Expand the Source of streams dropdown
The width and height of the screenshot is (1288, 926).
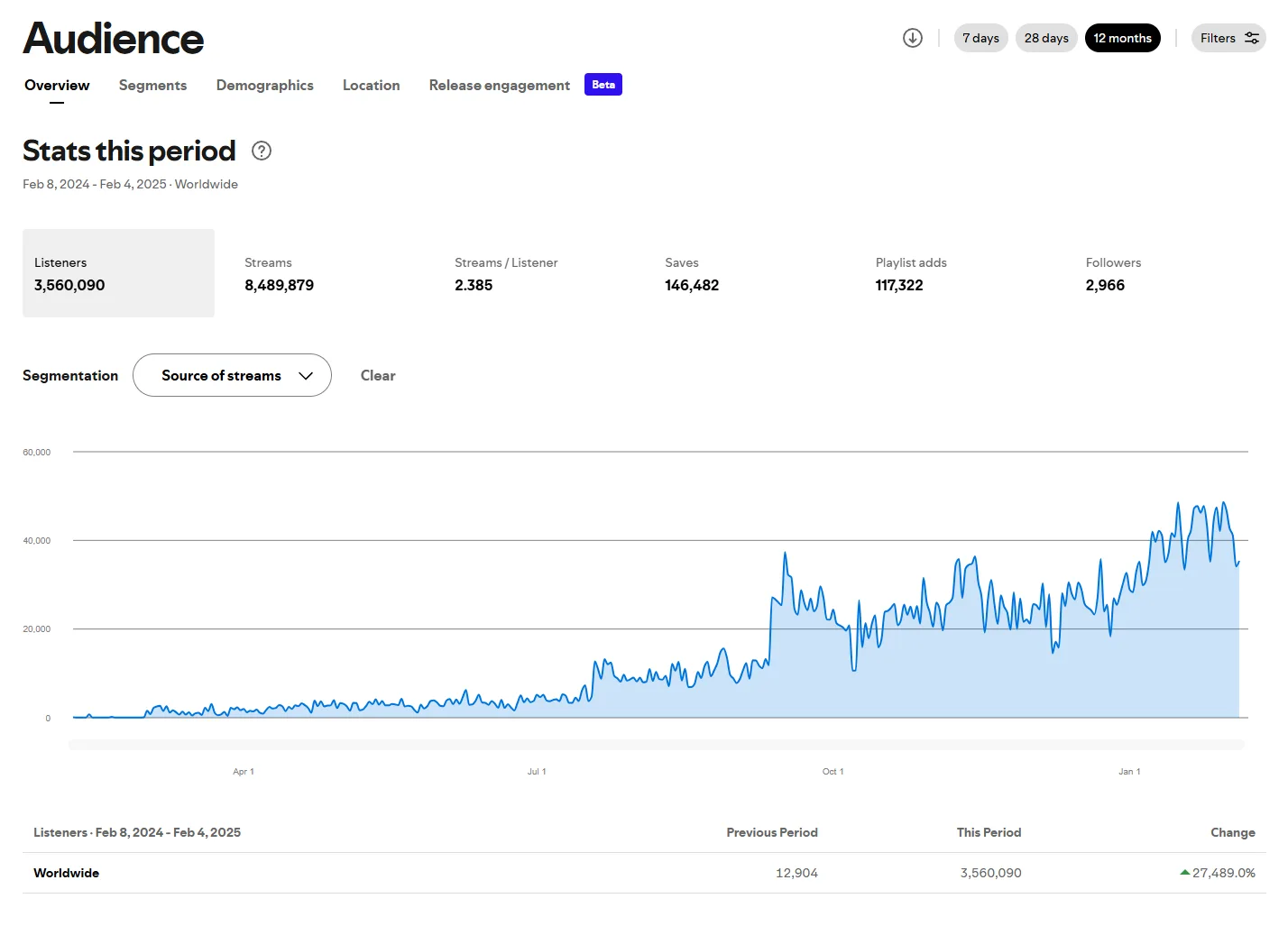pos(232,375)
